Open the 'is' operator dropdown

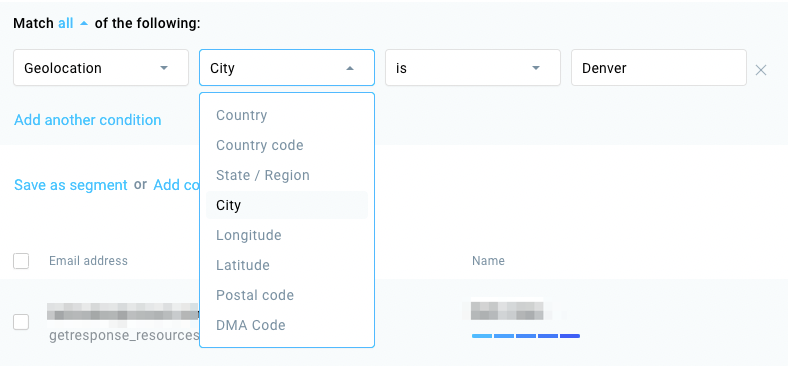point(473,68)
